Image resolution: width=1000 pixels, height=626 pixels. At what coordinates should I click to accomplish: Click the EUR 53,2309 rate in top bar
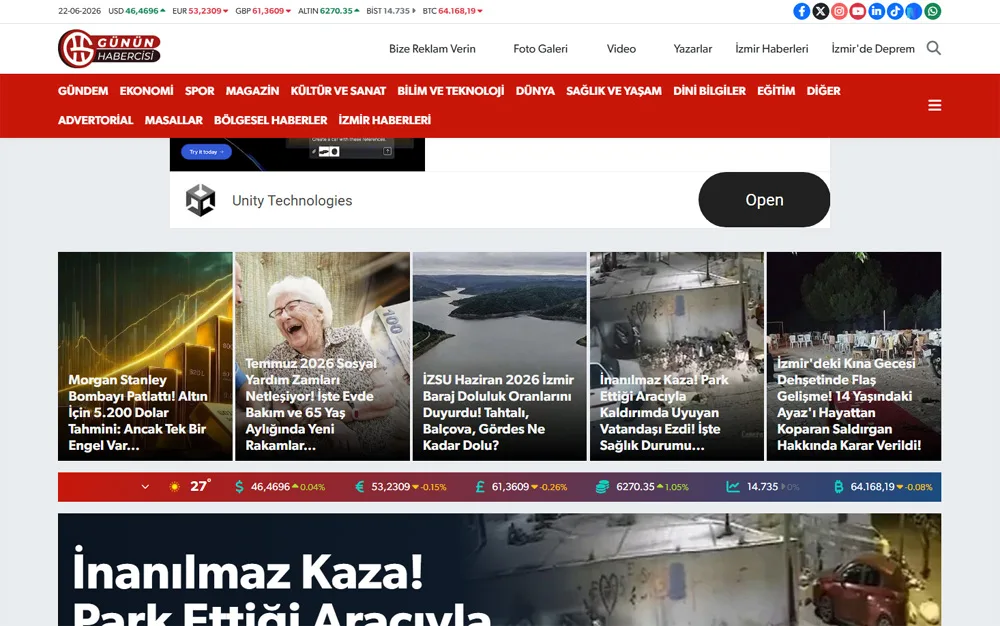(x=200, y=11)
